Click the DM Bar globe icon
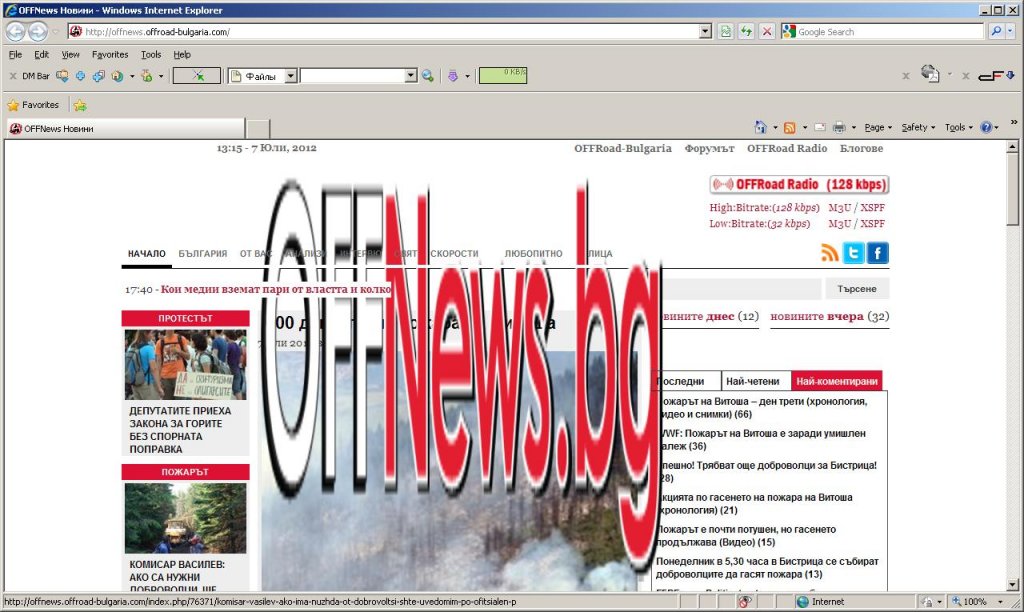1024x612 pixels. tap(117, 76)
